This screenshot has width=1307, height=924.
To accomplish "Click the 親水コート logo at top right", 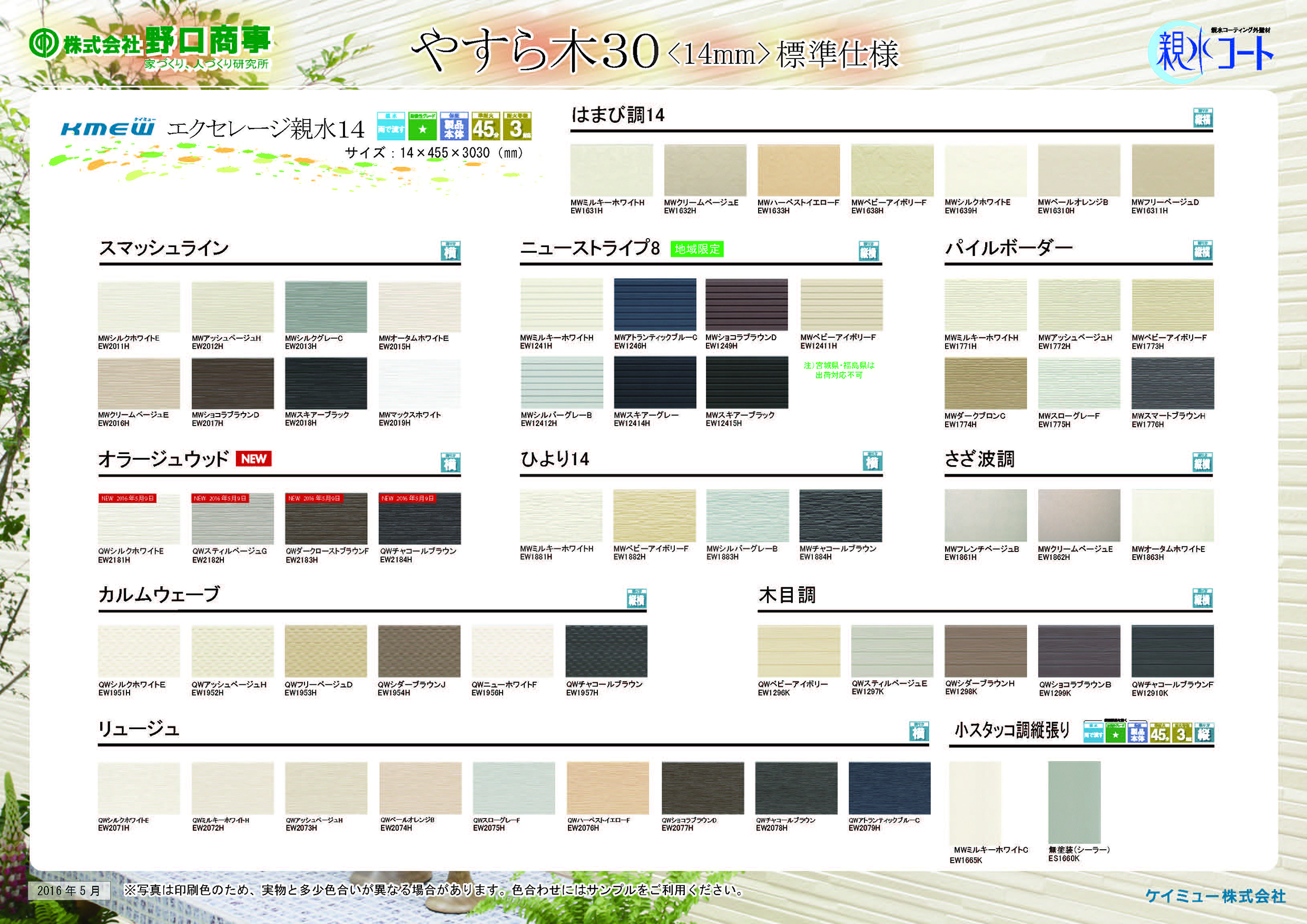I will (1210, 52).
